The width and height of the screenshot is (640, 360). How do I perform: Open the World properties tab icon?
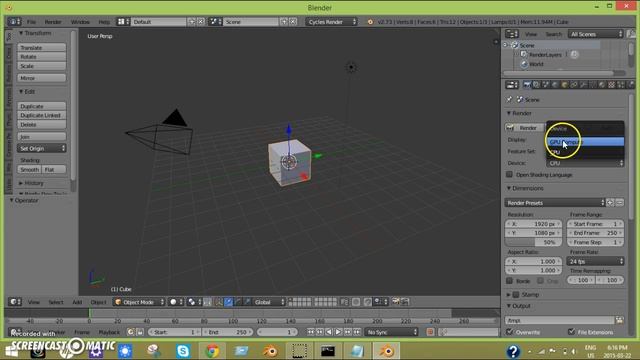click(555, 84)
